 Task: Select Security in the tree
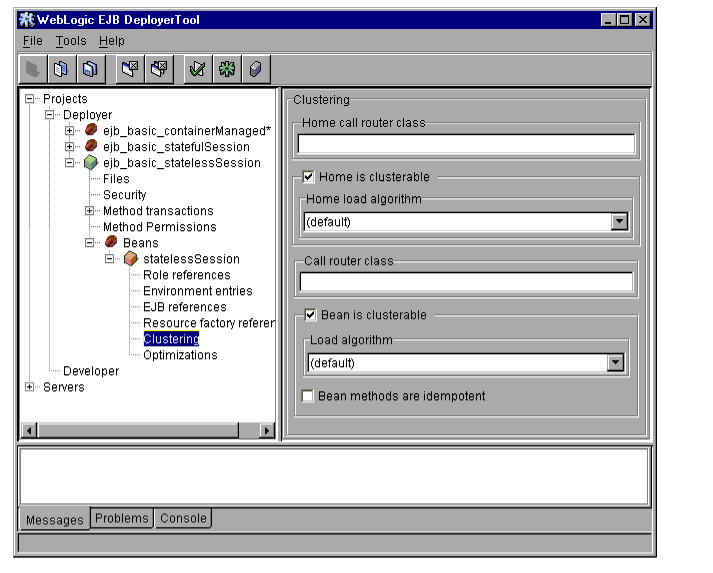tap(125, 195)
